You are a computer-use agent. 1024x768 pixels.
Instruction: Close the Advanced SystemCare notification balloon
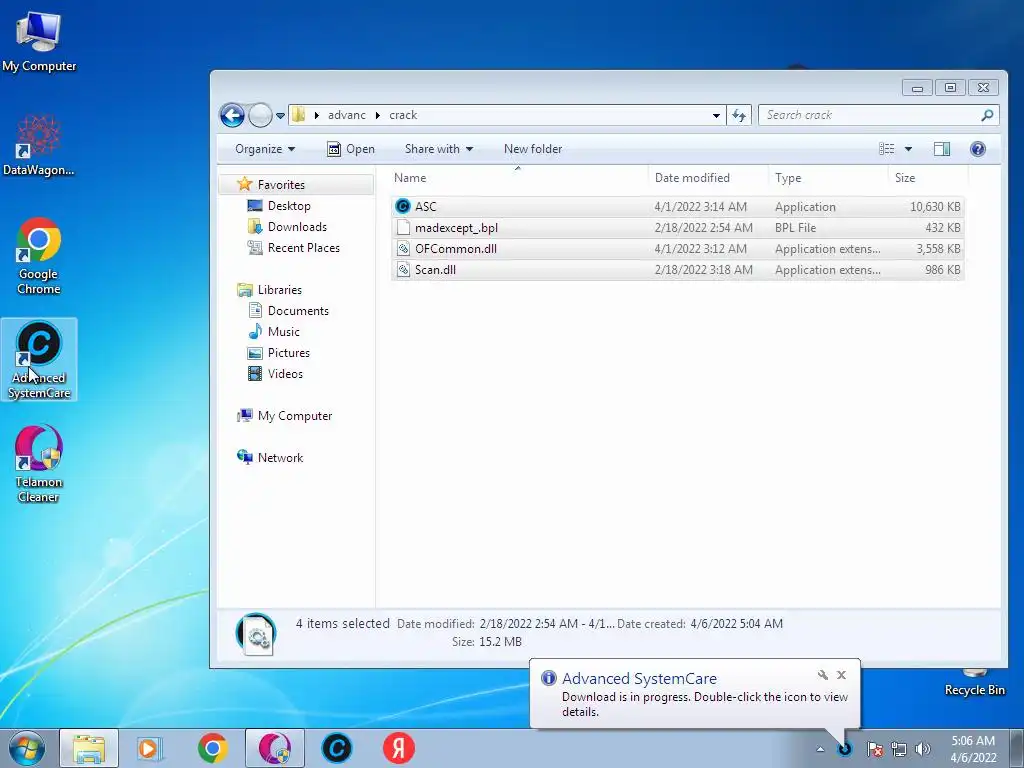pyautogui.click(x=841, y=675)
